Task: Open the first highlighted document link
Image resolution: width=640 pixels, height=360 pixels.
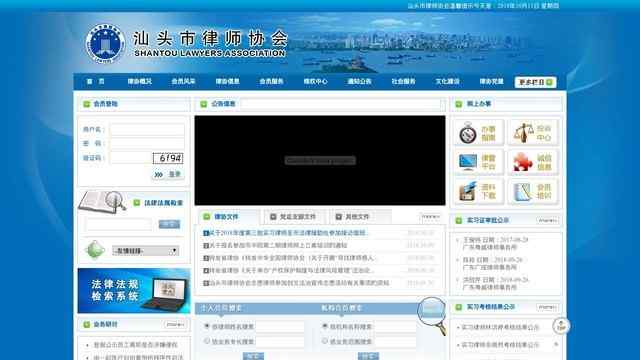Action: 288,233
